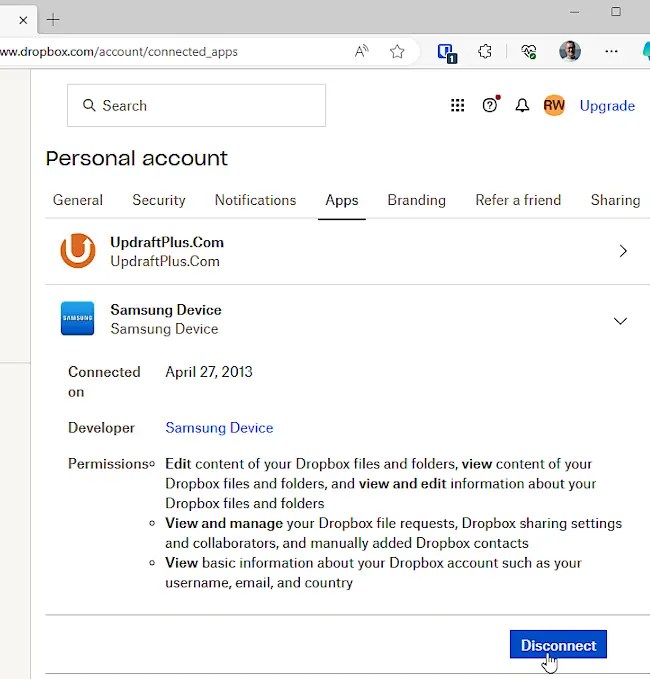The height and width of the screenshot is (679, 650).
Task: Maximize the browser window
Action: tap(616, 12)
